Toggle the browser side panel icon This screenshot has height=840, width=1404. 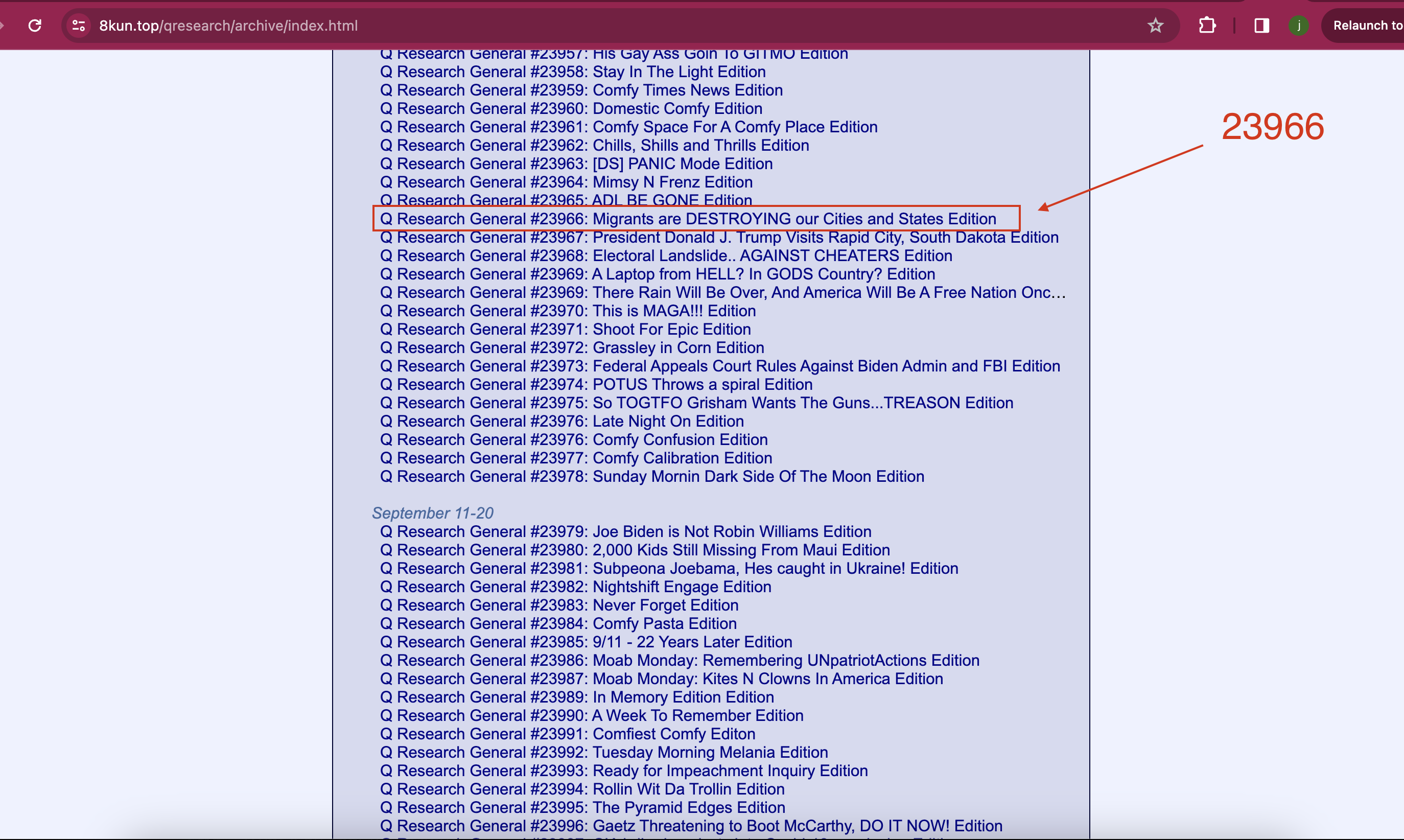[1261, 26]
